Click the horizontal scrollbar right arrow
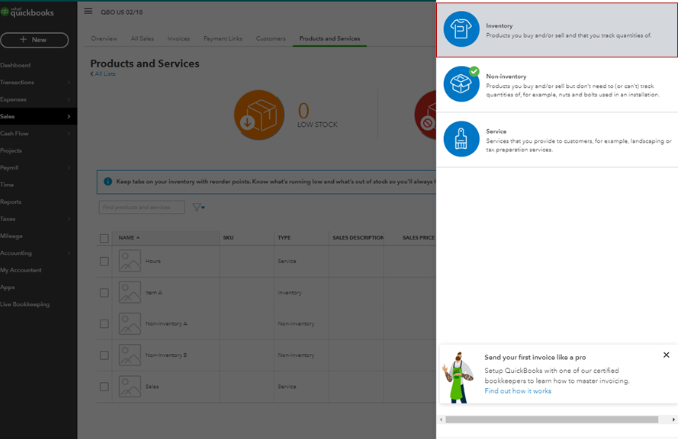682x439 pixels. click(x=673, y=419)
